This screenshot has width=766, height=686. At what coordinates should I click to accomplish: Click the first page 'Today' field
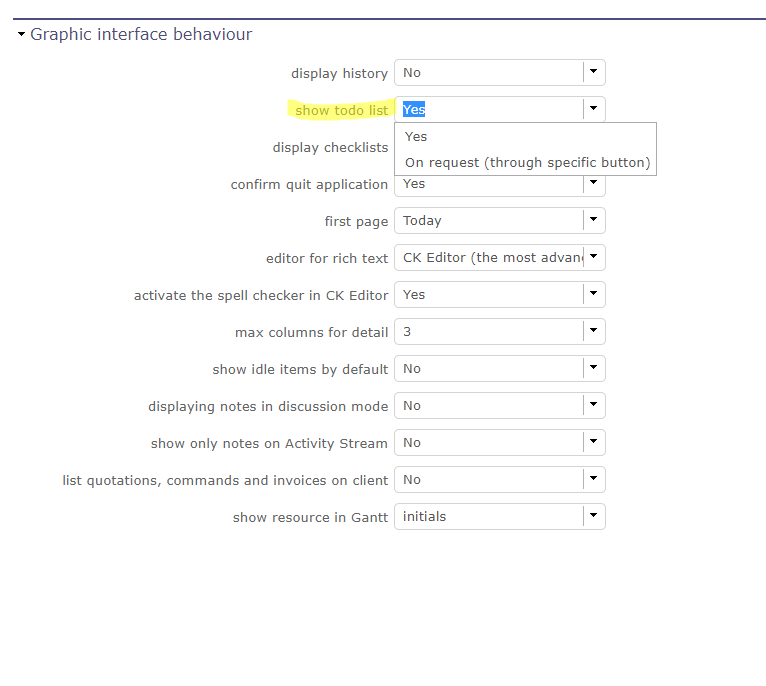point(490,220)
